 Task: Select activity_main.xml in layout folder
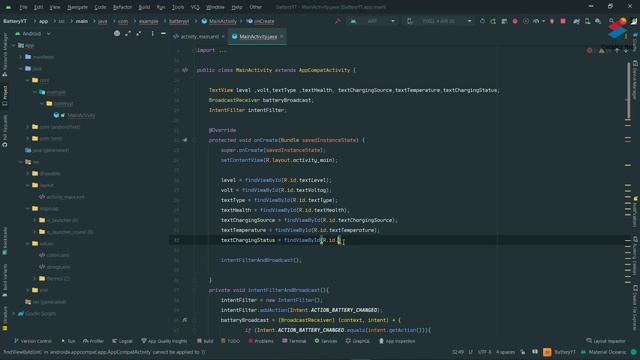(x=65, y=197)
